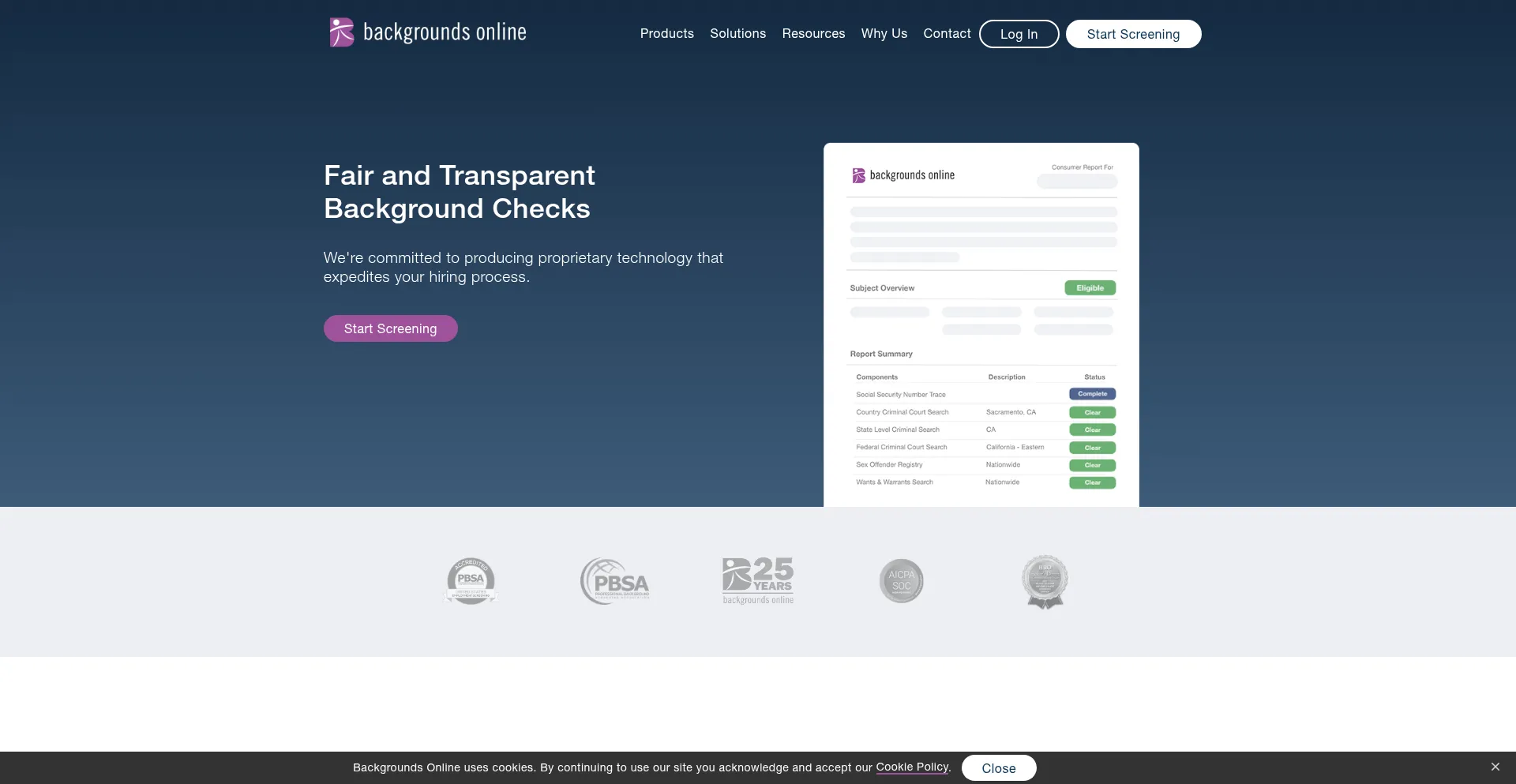This screenshot has width=1516, height=784.
Task: Open the Cookie Policy link
Action: point(911,767)
